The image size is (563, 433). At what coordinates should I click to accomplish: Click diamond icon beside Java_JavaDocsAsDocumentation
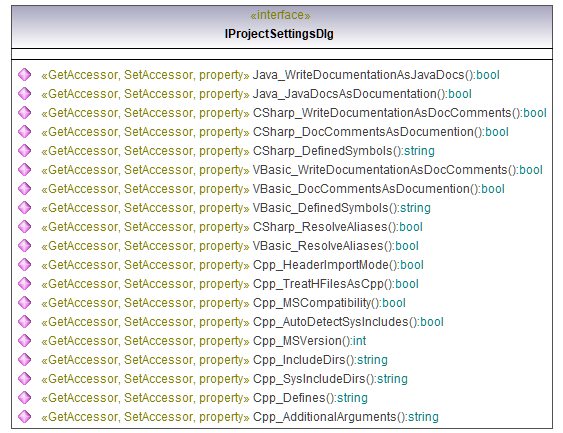click(x=25, y=94)
